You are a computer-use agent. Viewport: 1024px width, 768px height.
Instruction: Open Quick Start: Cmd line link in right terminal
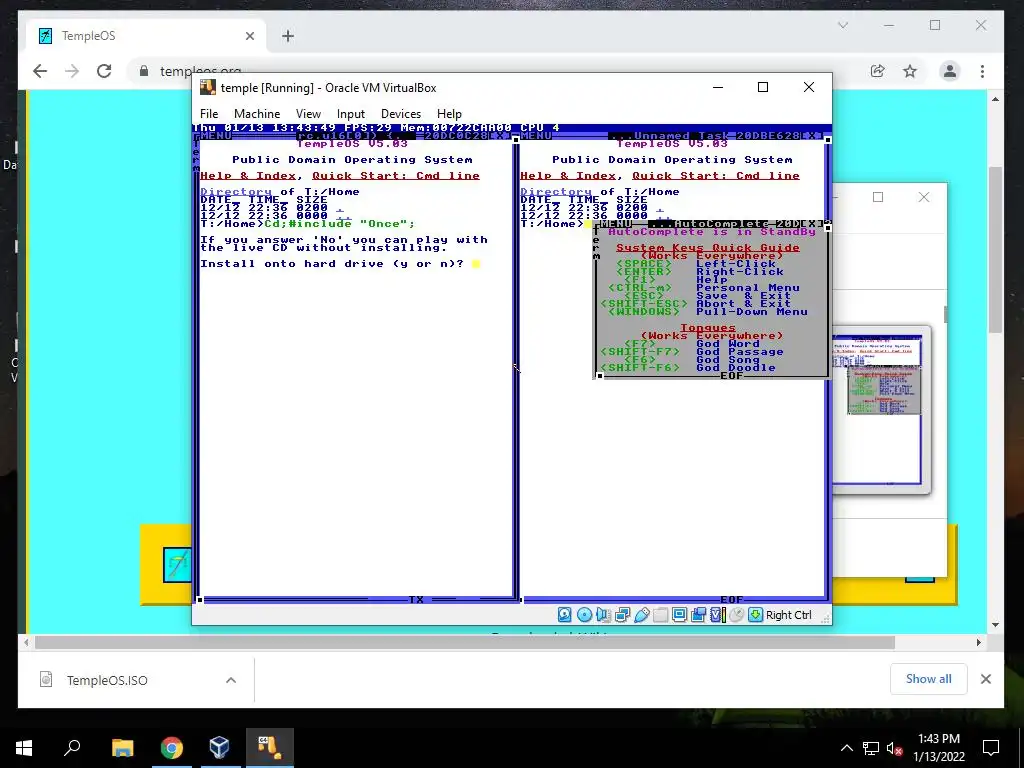[x=716, y=176]
